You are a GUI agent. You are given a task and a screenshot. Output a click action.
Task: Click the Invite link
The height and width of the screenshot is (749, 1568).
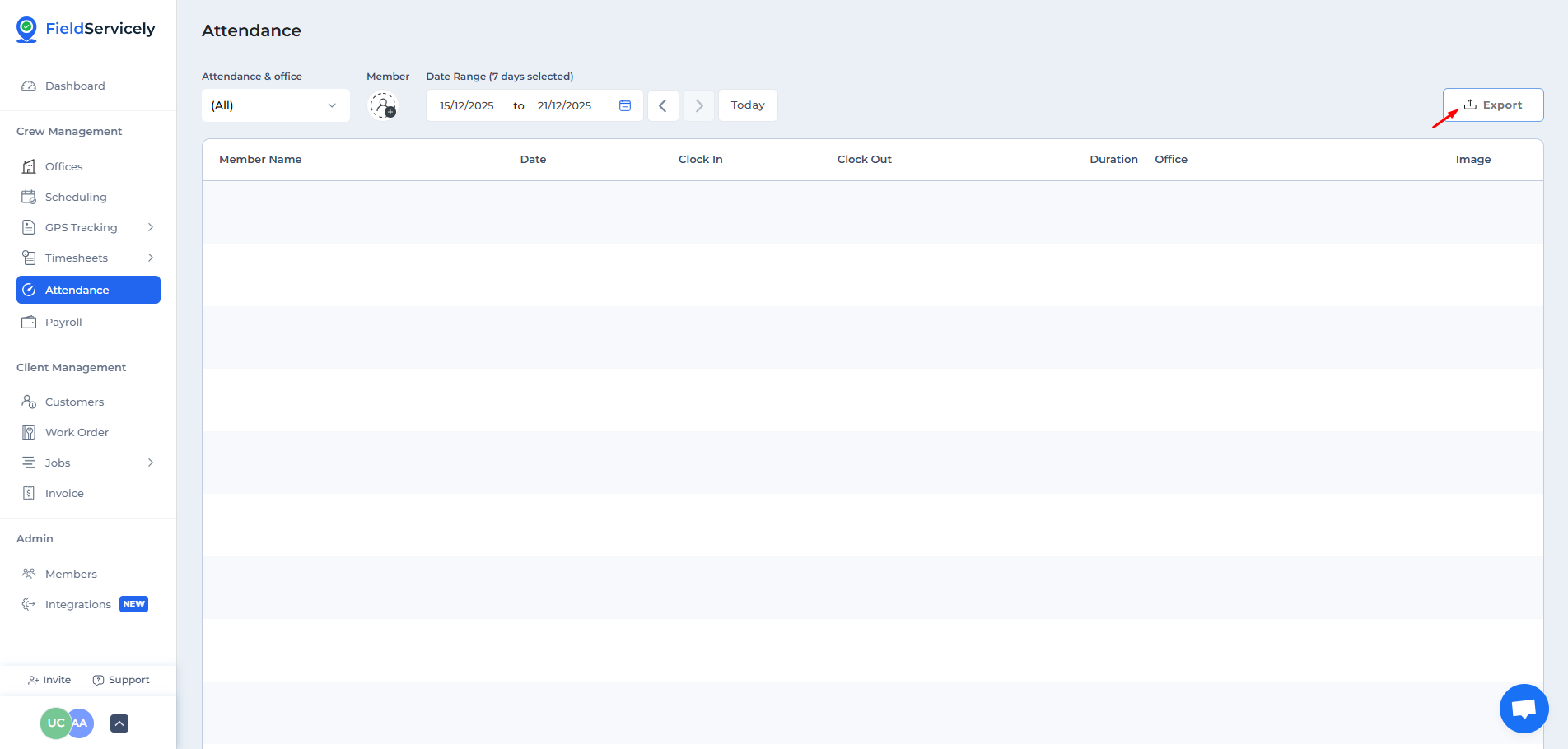(49, 680)
